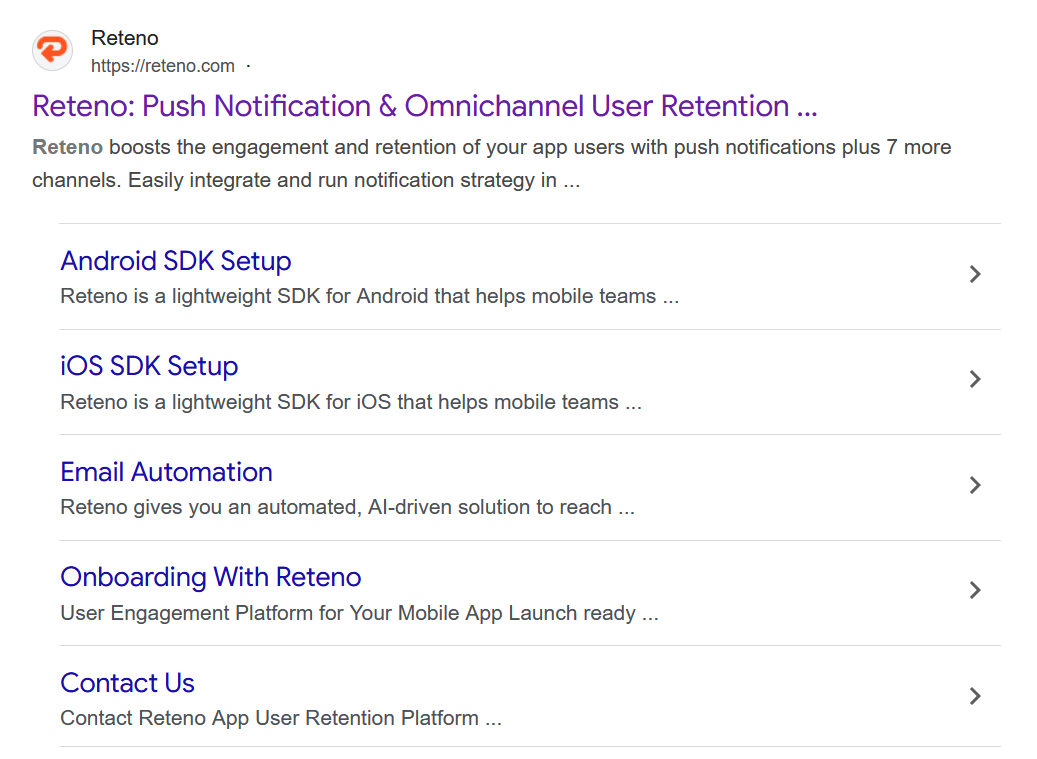The height and width of the screenshot is (759, 1037).
Task: Click the Reteno site name above the URL
Action: [124, 38]
